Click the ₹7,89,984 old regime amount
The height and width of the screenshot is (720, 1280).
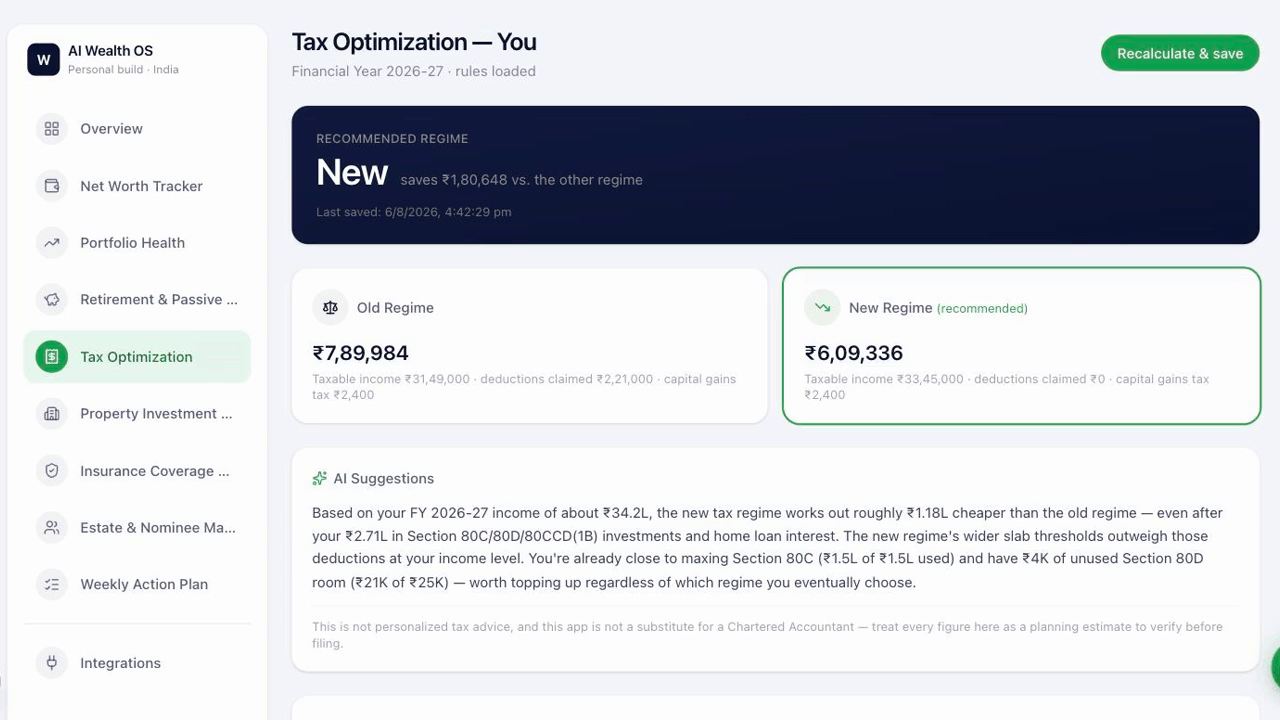[361, 353]
